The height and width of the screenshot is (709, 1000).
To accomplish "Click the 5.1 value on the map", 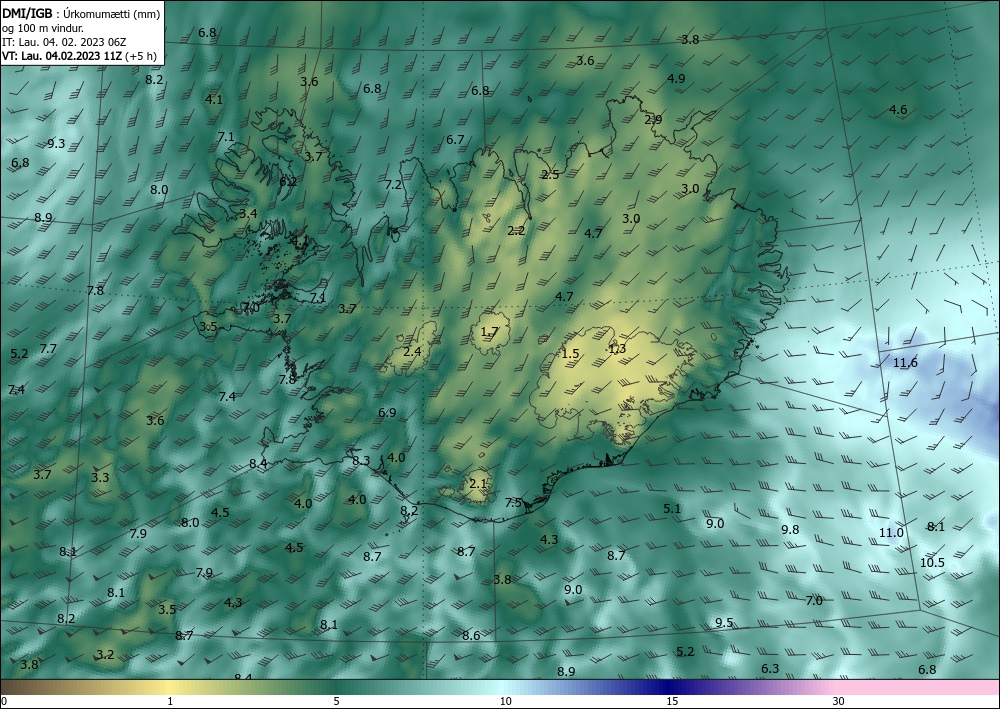I will (x=672, y=509).
